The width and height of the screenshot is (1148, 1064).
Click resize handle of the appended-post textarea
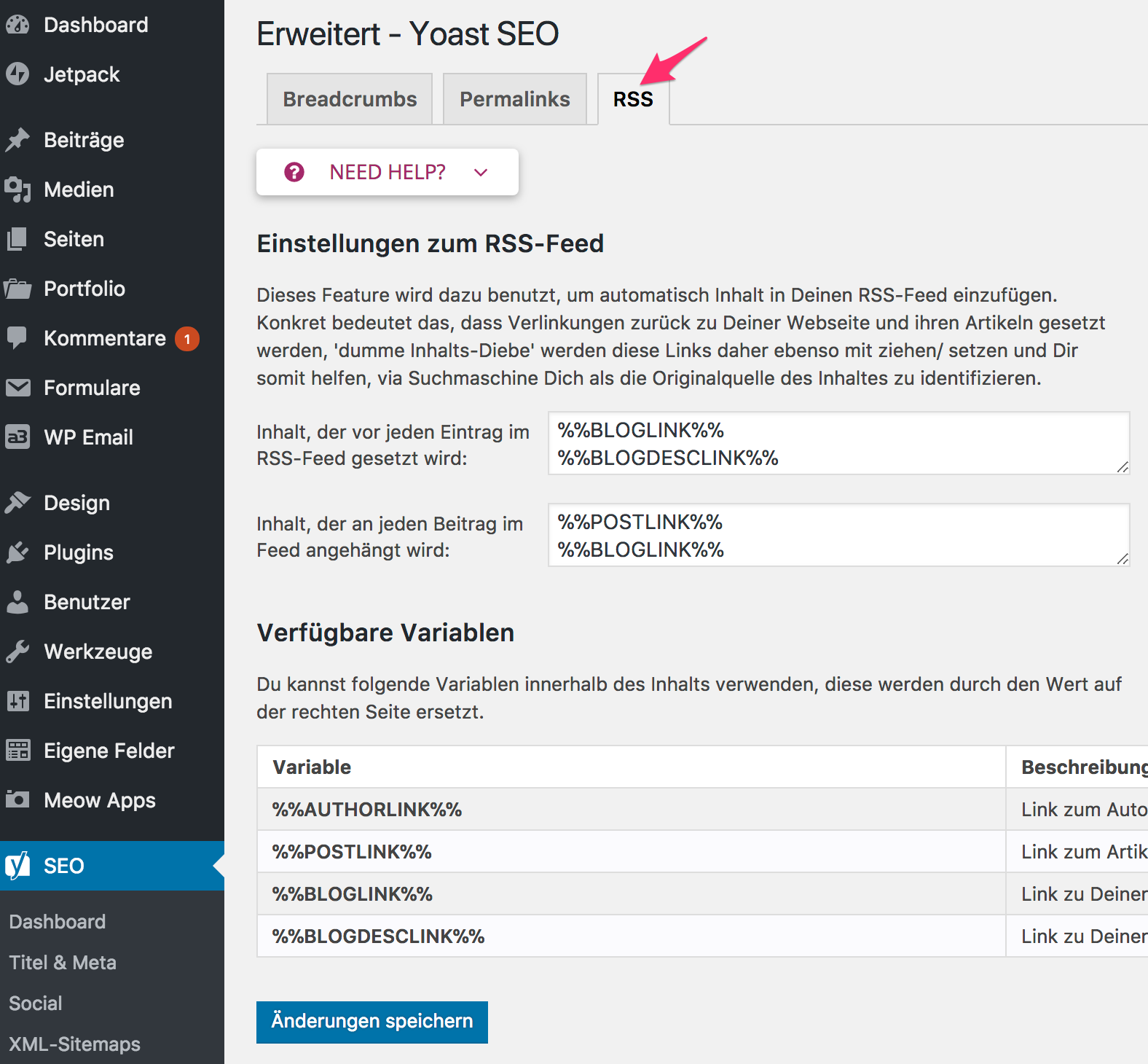click(1123, 559)
